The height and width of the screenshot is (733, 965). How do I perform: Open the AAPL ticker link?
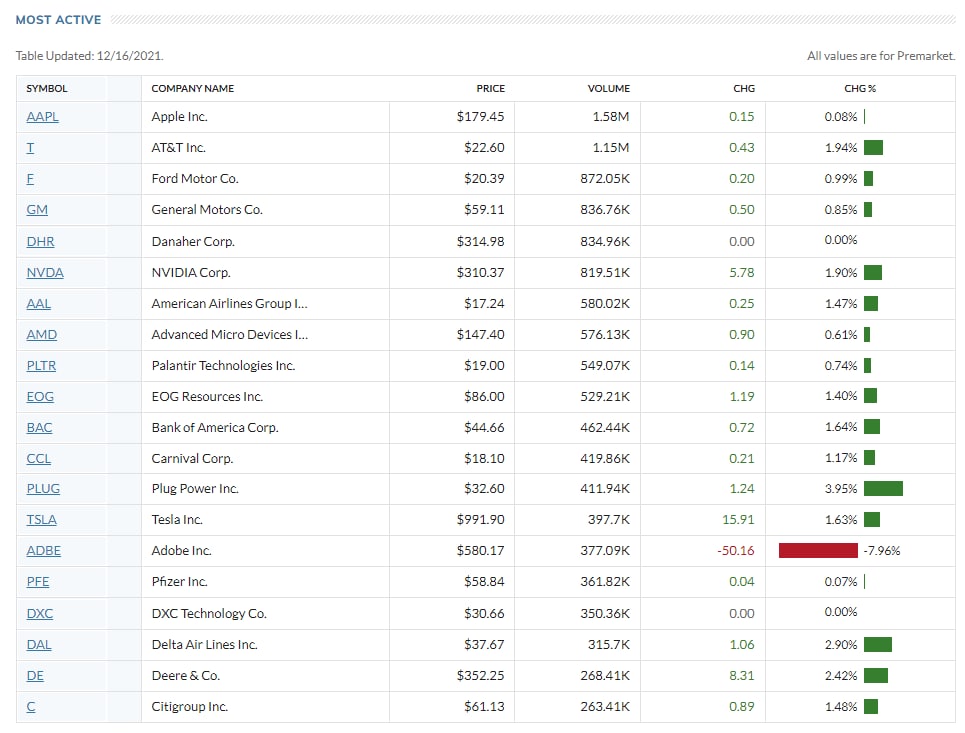(42, 116)
